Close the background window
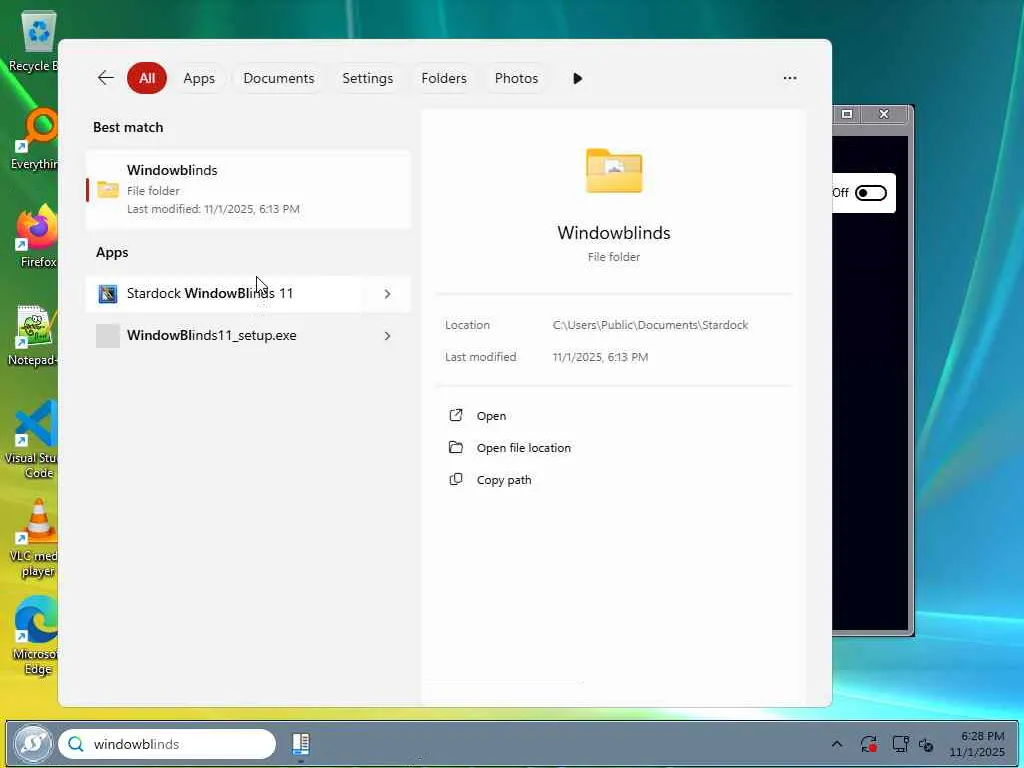This screenshot has height=768, width=1024. click(884, 114)
